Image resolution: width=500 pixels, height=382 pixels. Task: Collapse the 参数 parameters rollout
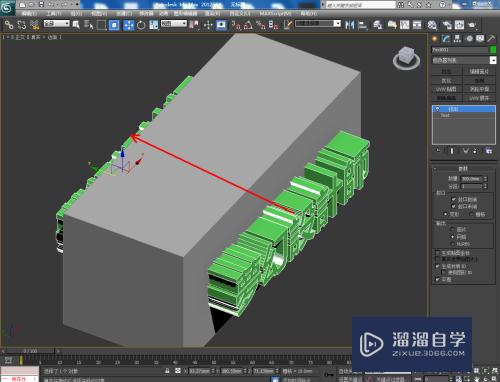(463, 169)
